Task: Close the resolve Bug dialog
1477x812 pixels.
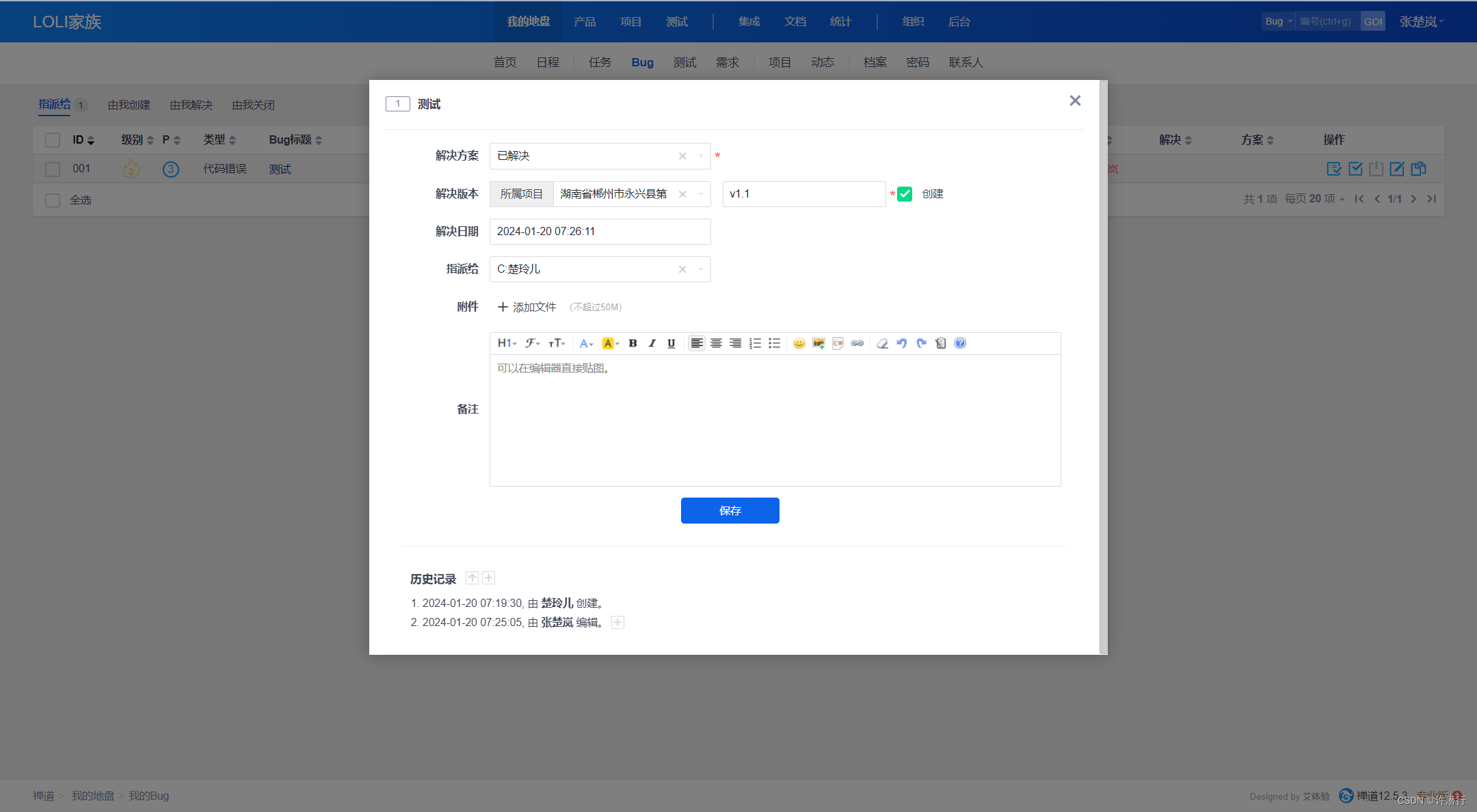Action: click(1075, 100)
